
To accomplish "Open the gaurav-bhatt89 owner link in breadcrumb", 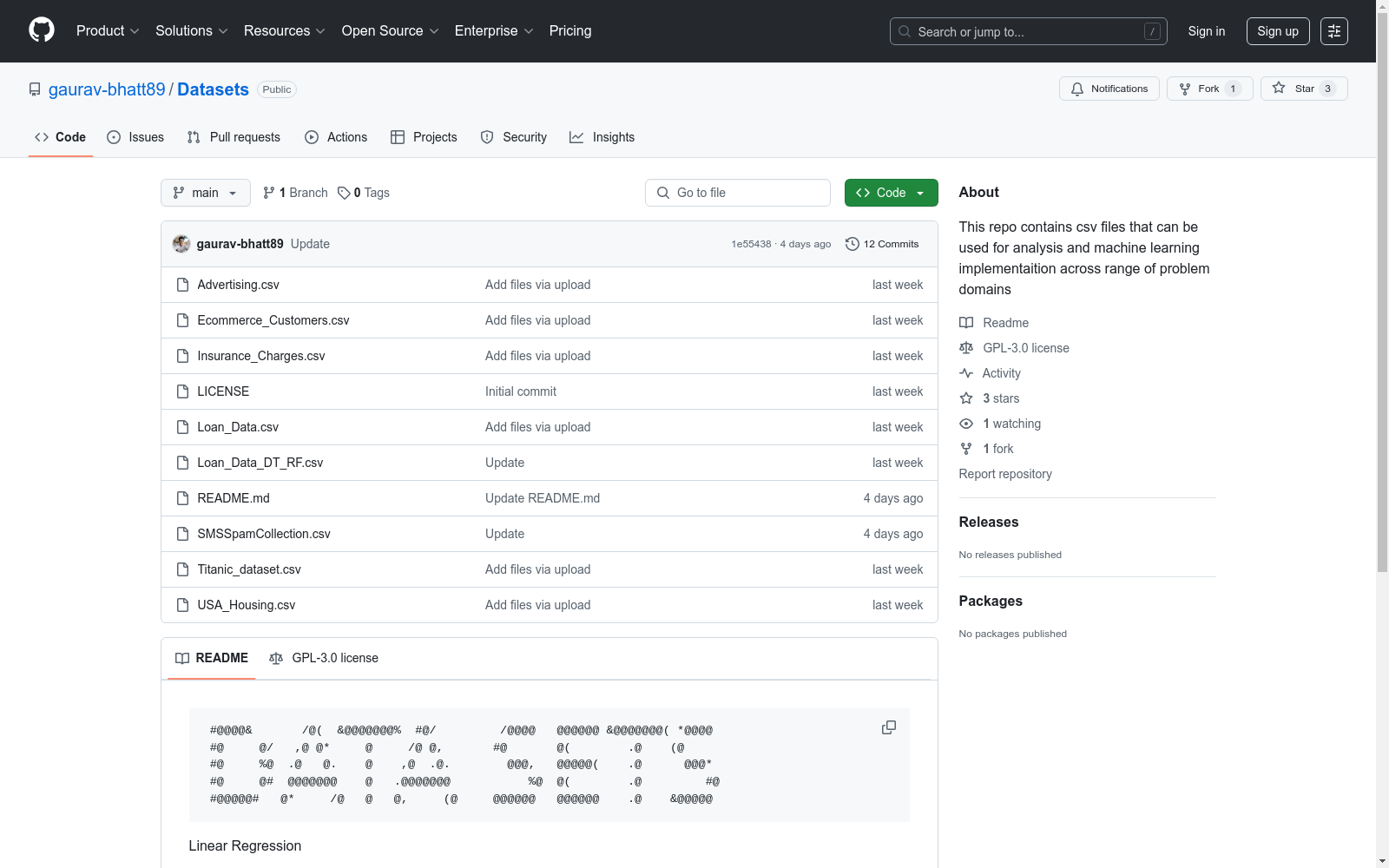I will 107,89.
